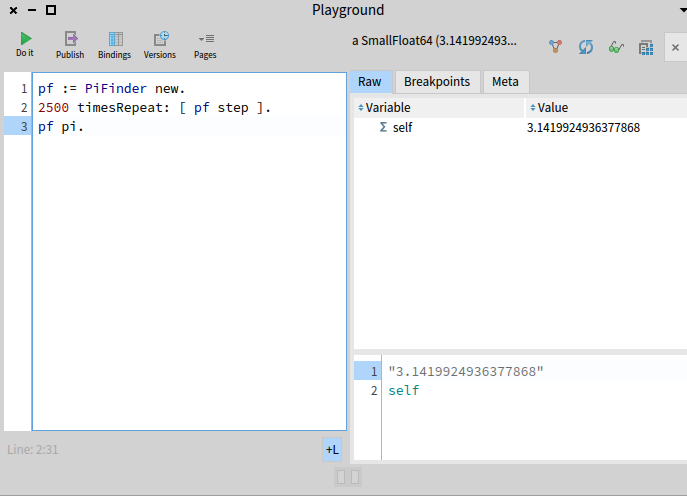
Task: Click the '2500 timesRepeat:' code line
Action: coord(154,108)
